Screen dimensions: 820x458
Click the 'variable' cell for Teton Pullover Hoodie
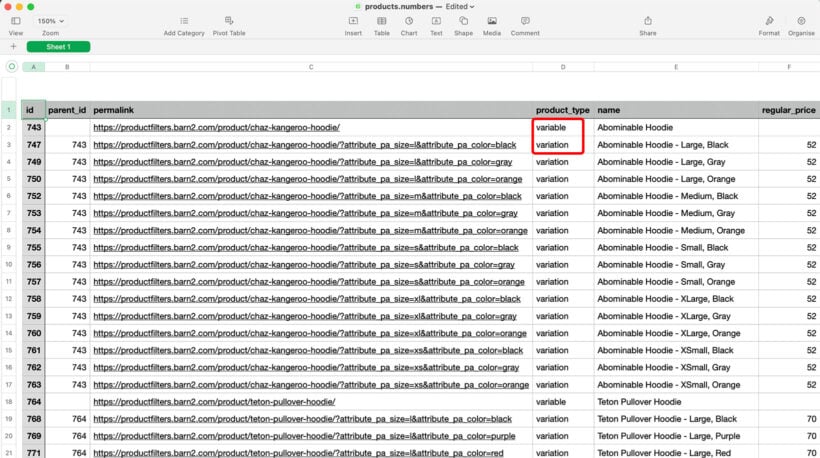click(563, 402)
